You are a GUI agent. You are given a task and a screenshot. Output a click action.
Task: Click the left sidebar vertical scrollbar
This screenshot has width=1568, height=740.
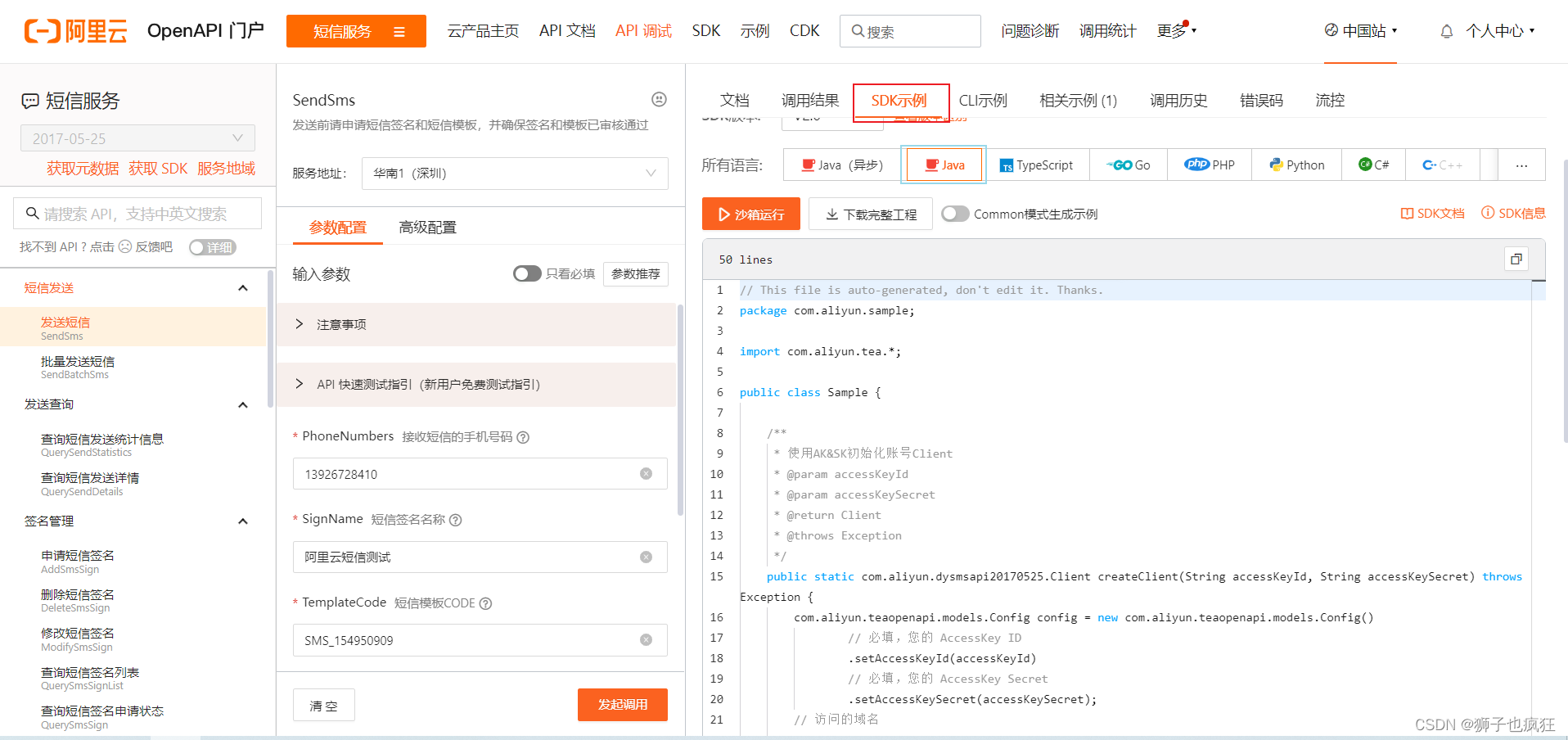pyautogui.click(x=270, y=340)
